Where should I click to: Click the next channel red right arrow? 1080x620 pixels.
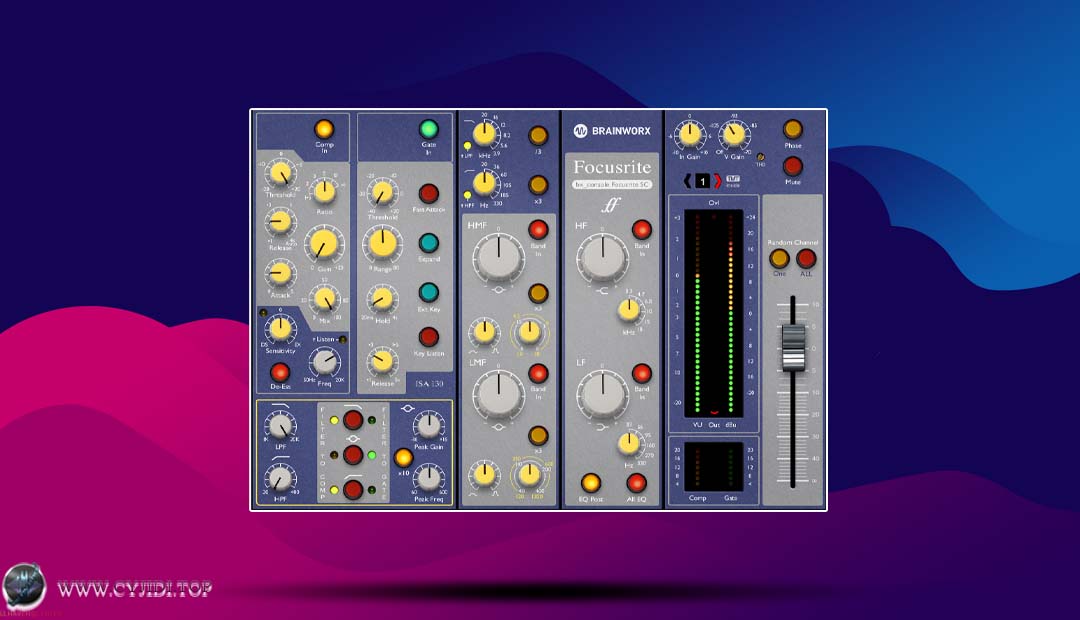pos(717,181)
